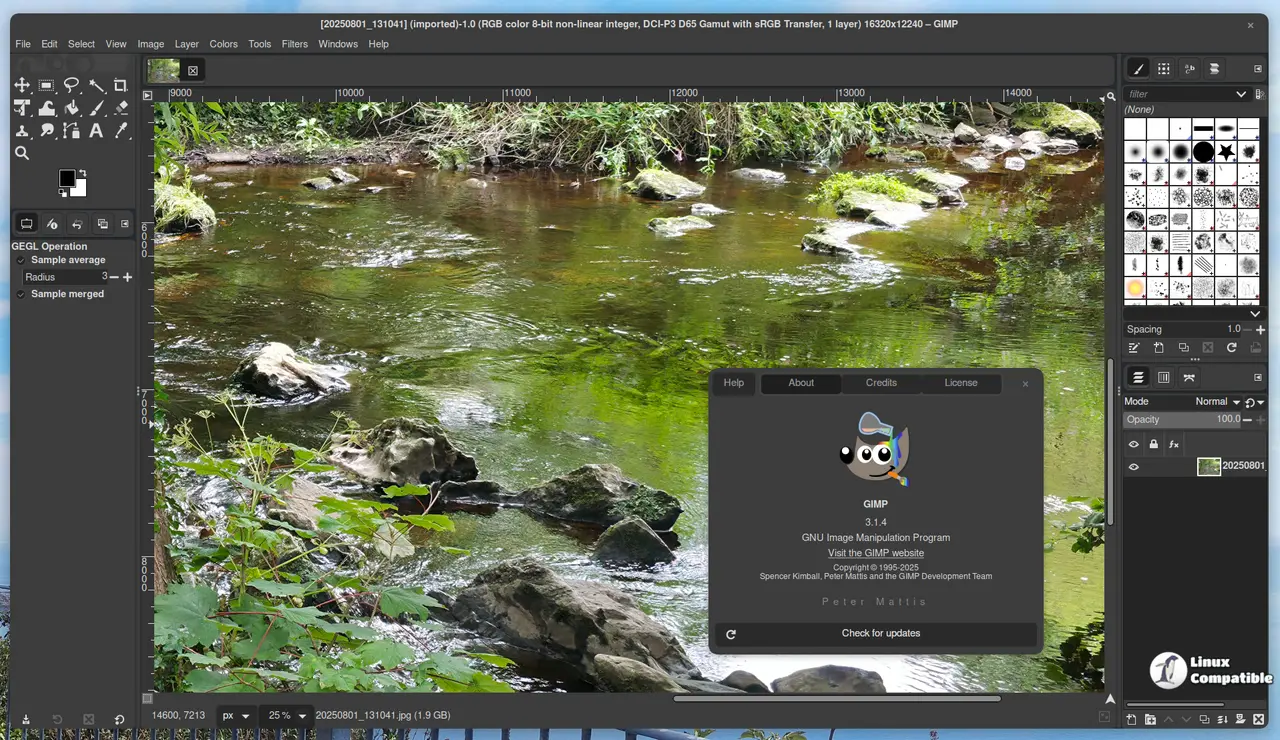Click the Check for updates button
This screenshot has height=740, width=1280.
(880, 633)
